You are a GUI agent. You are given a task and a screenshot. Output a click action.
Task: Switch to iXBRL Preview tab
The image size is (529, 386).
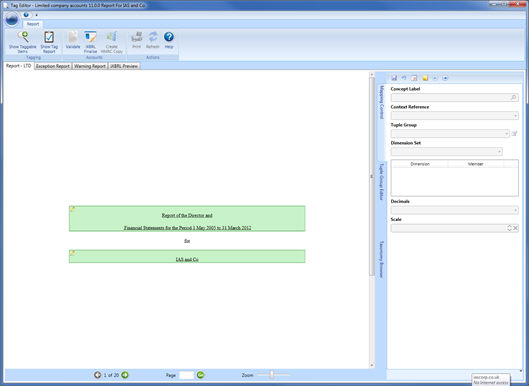pyautogui.click(x=124, y=66)
